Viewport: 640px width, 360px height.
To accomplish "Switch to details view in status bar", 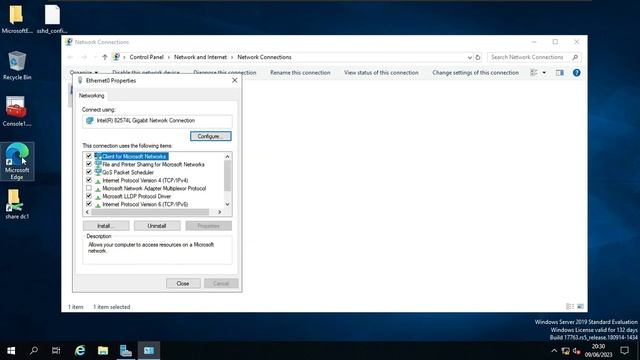I will tap(570, 307).
